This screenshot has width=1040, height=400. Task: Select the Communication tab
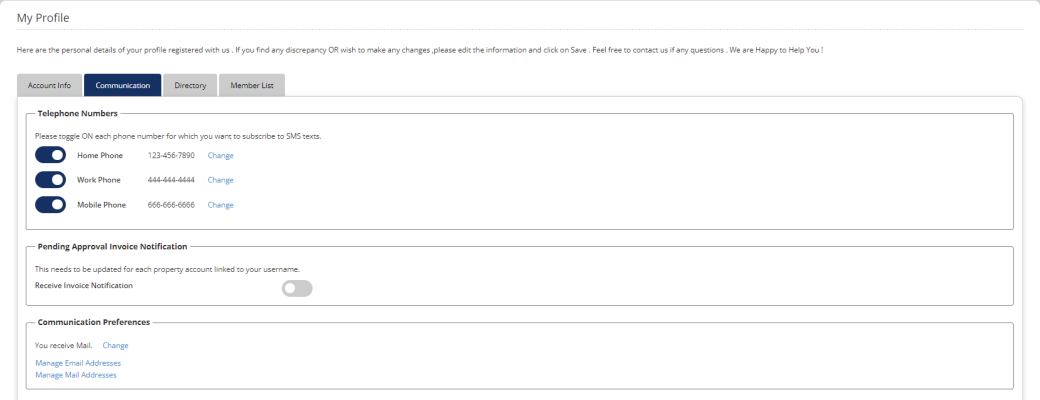123,85
